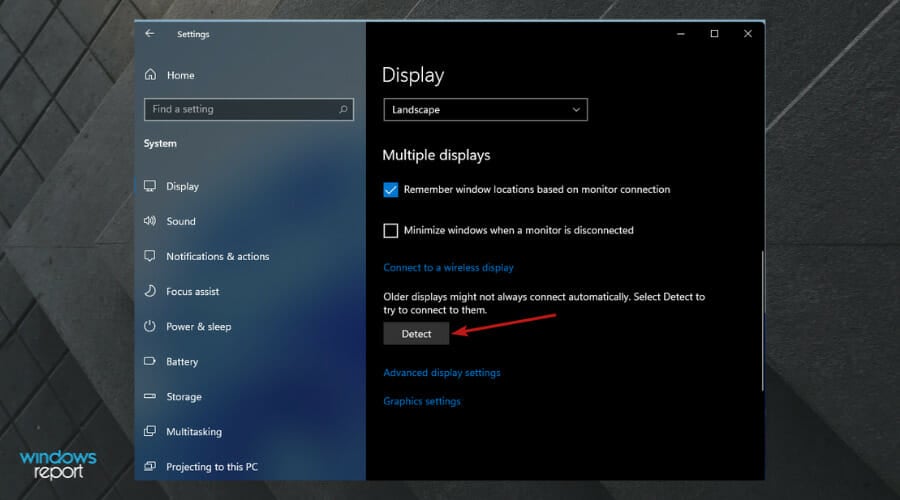900x500 pixels.
Task: Click the Home house icon
Action: coord(150,75)
